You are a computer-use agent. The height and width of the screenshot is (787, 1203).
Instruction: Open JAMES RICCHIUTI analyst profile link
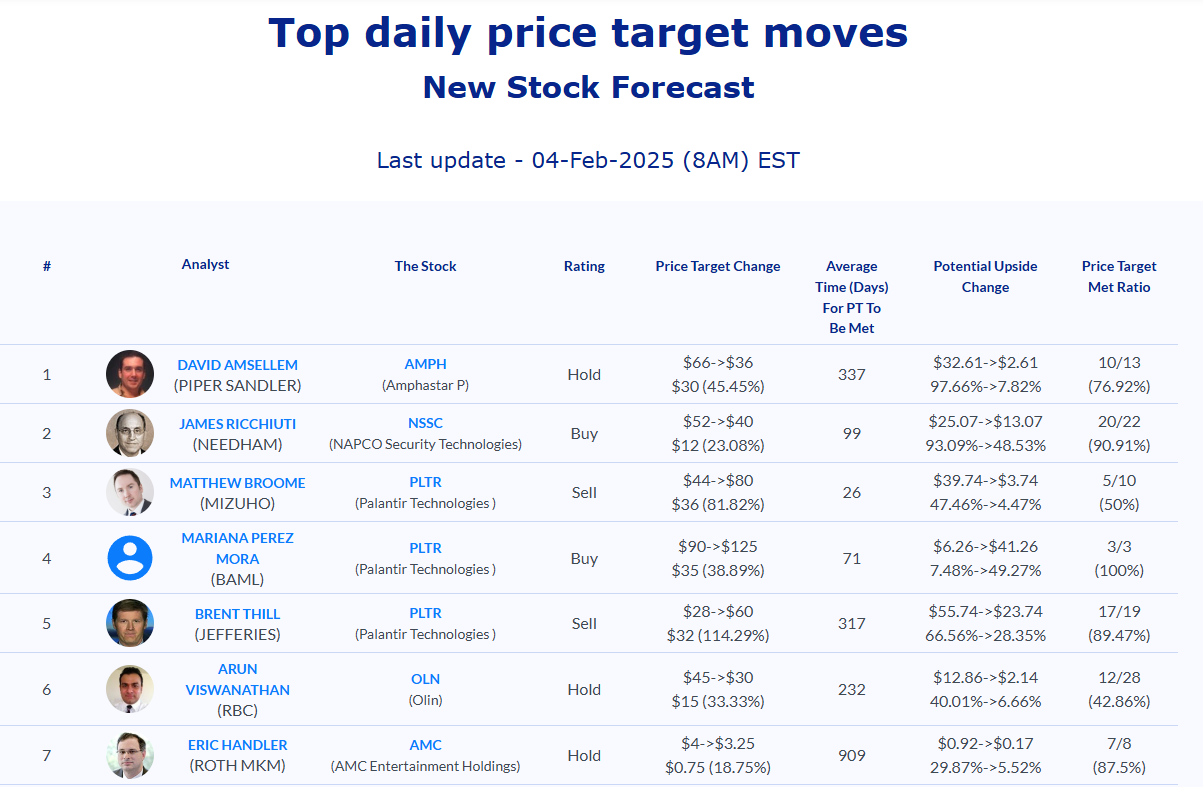tap(238, 424)
